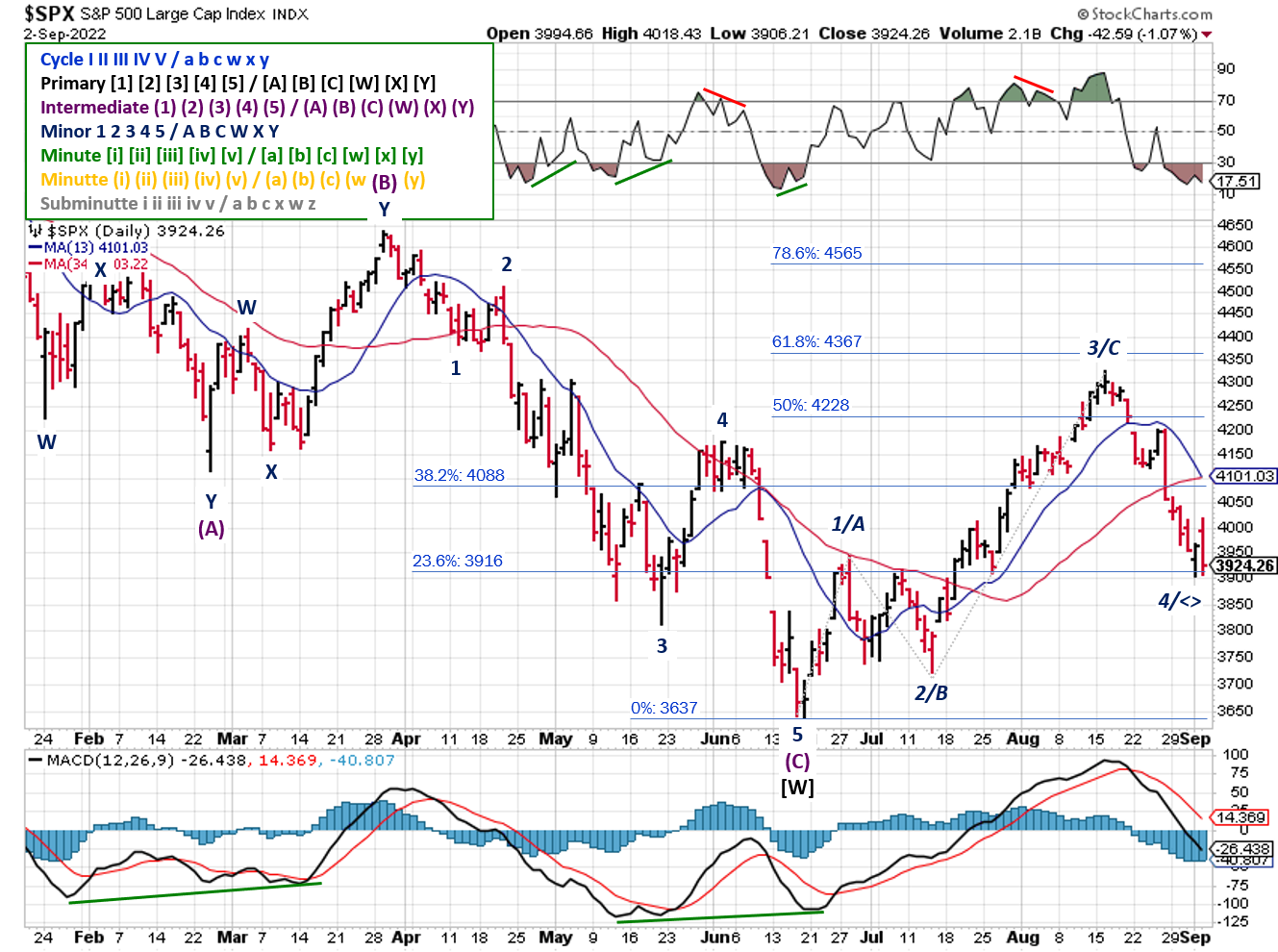The image size is (1278, 952).
Task: Click the Minuette wave legend row
Action: tap(232, 179)
